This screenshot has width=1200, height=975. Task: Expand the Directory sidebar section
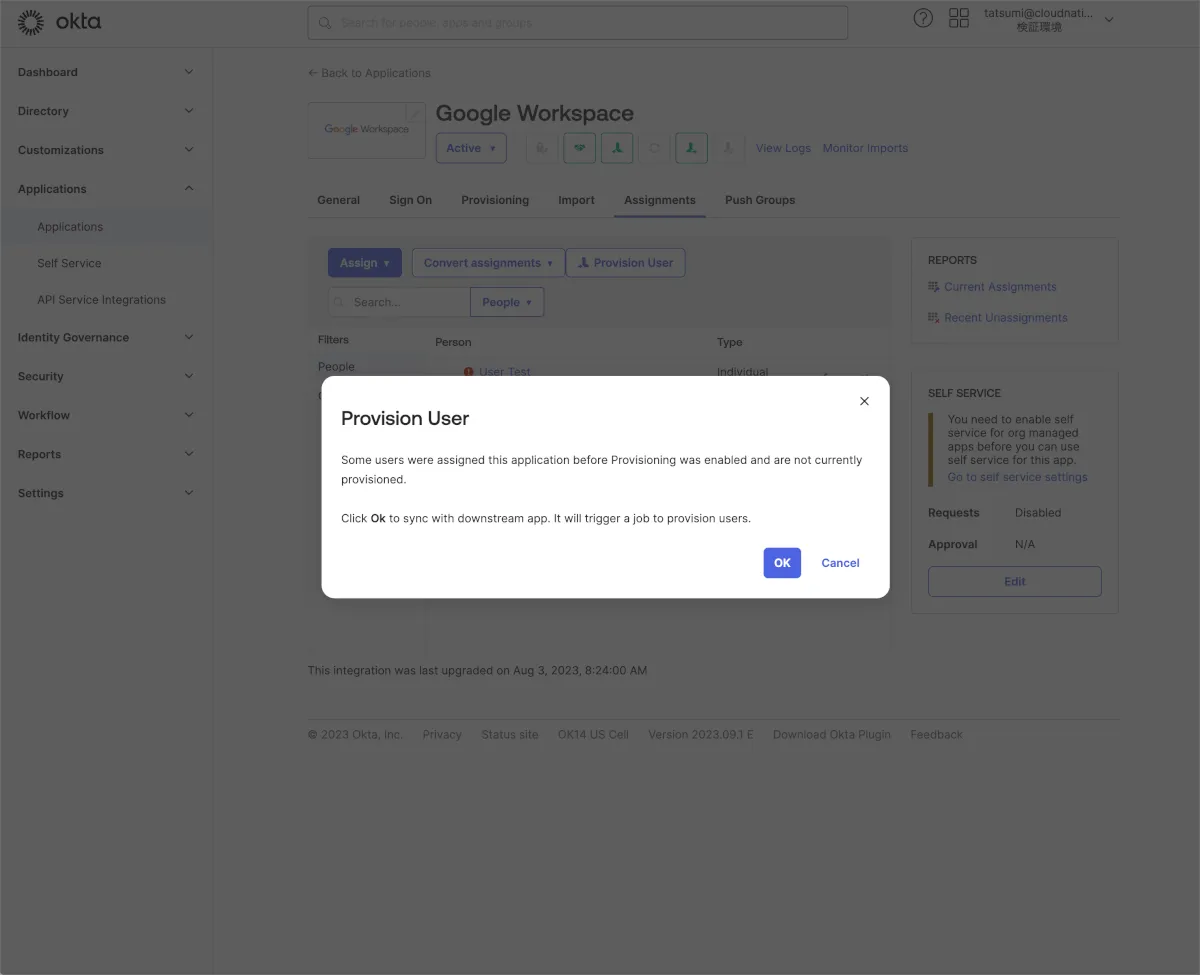[x=105, y=111]
